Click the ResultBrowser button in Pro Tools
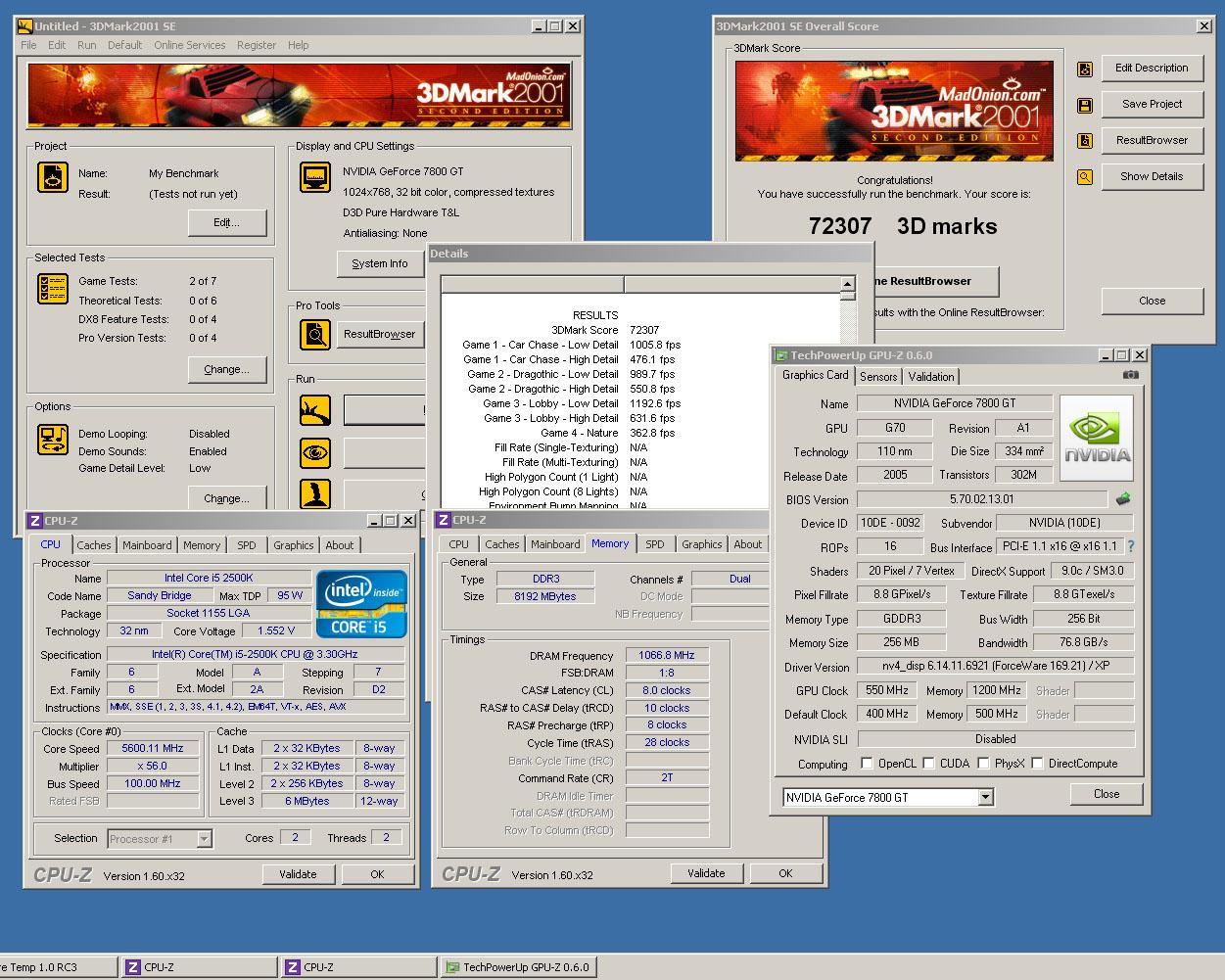 pos(380,334)
